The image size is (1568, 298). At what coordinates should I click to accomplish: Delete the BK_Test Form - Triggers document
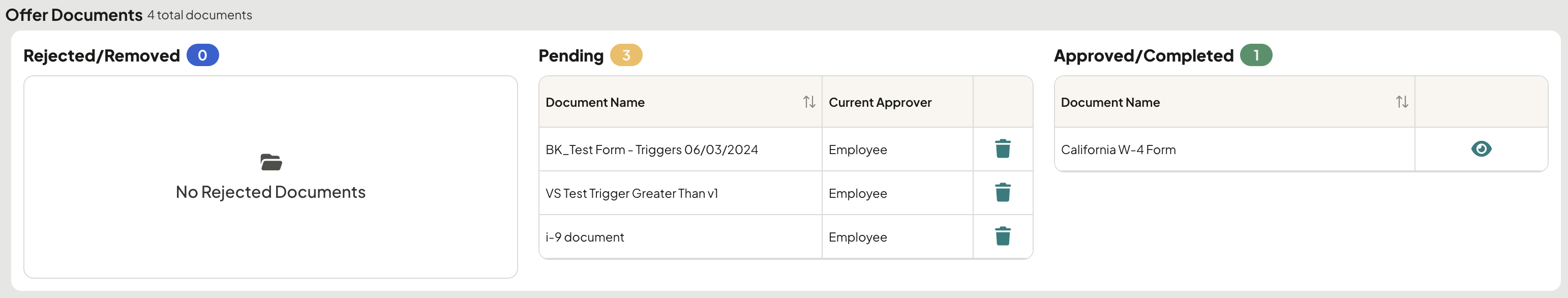pyautogui.click(x=1003, y=148)
